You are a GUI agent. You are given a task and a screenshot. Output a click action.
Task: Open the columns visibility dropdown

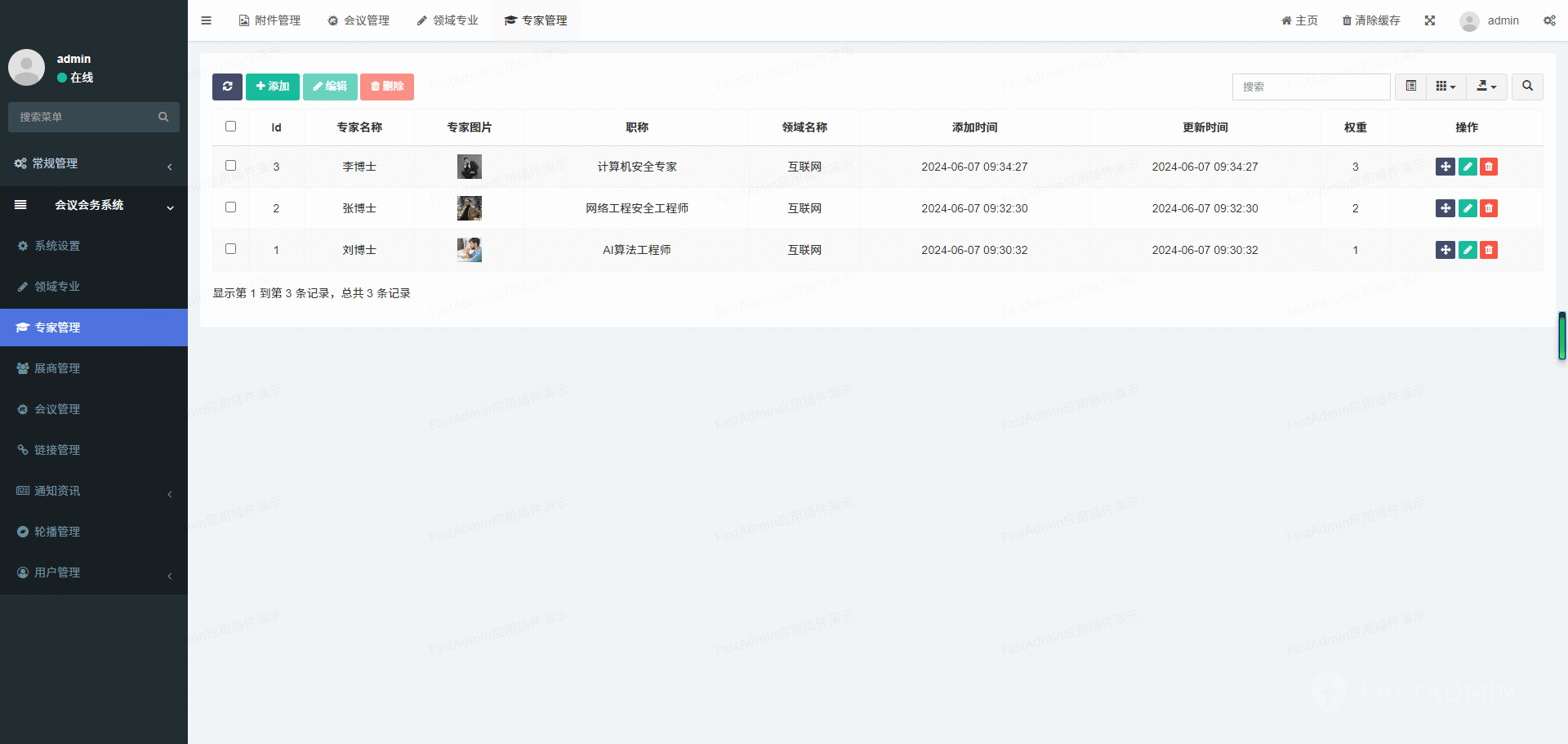(1446, 87)
